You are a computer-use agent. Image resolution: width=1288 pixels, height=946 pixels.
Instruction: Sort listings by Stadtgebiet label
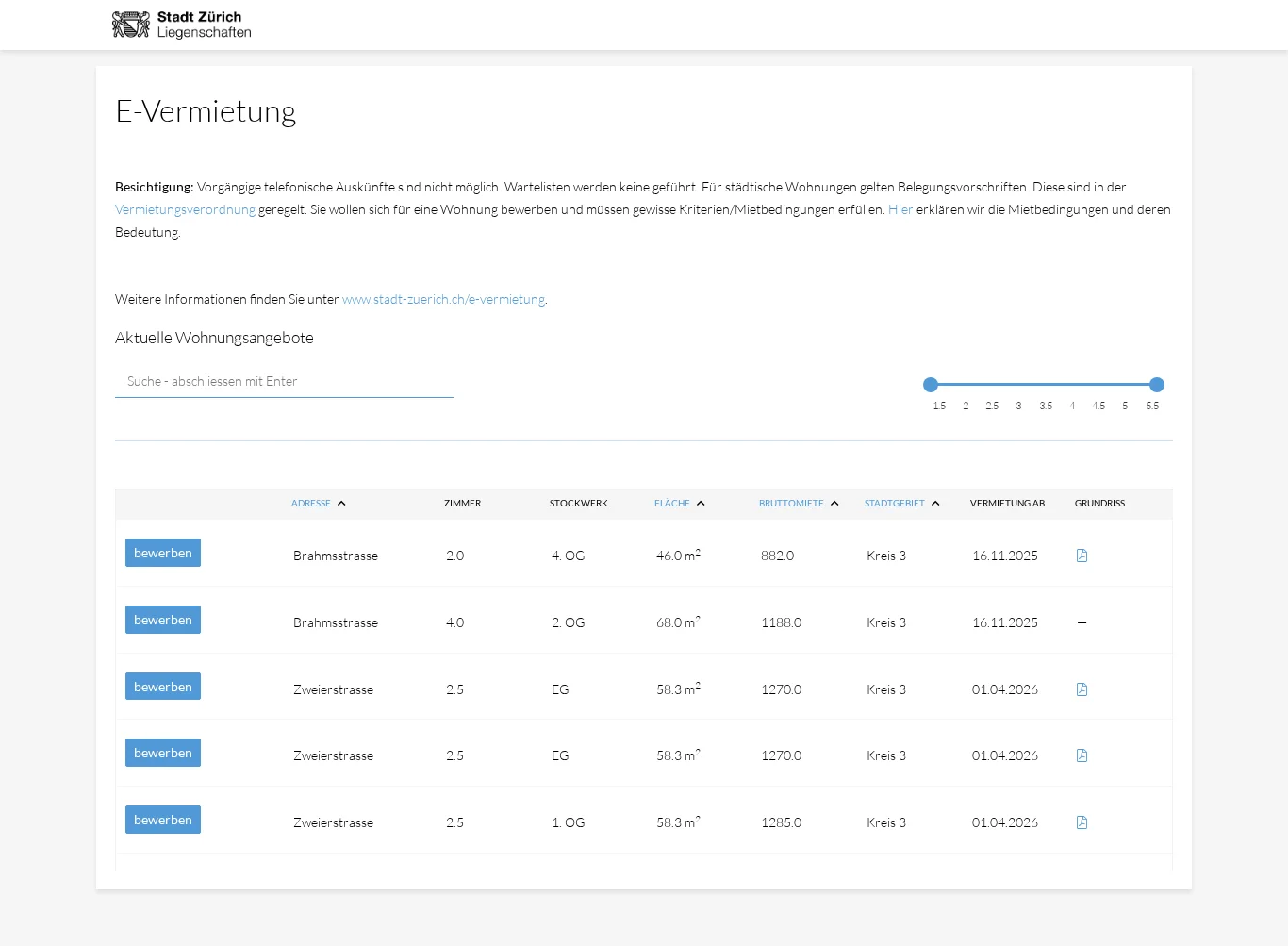click(894, 504)
